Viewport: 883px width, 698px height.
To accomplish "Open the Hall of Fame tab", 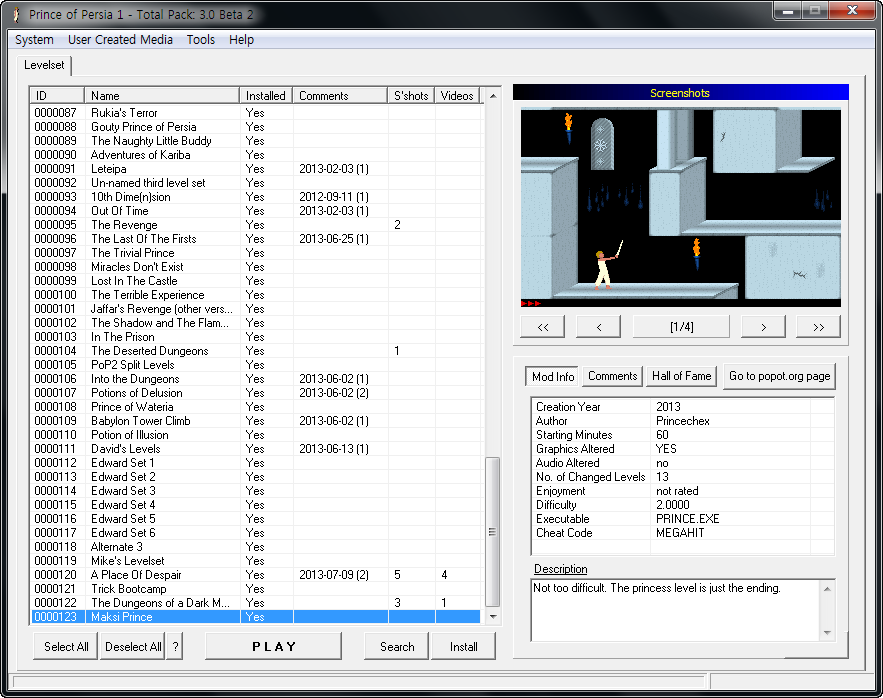I will (x=681, y=376).
